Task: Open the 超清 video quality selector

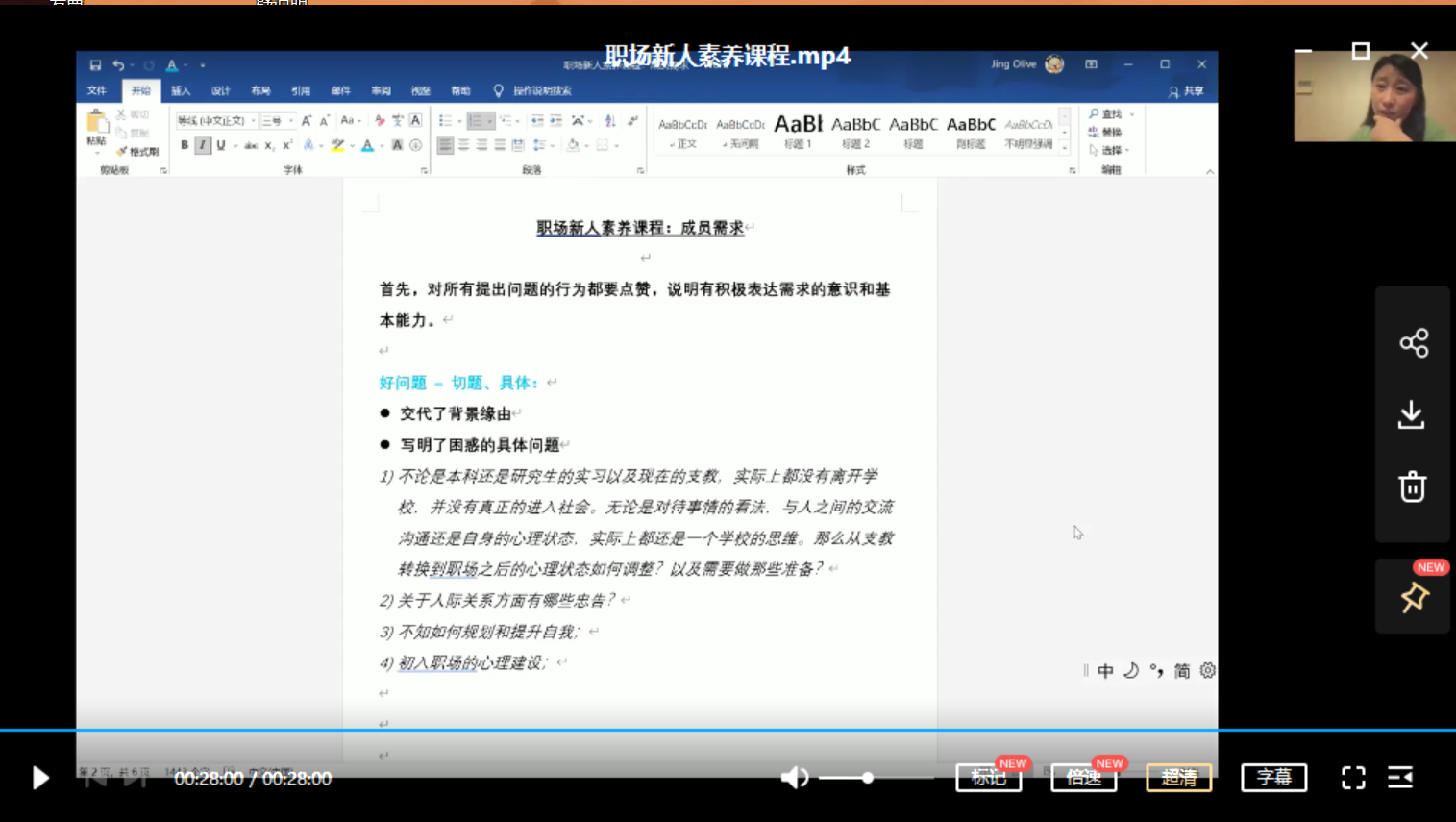Action: point(1178,778)
